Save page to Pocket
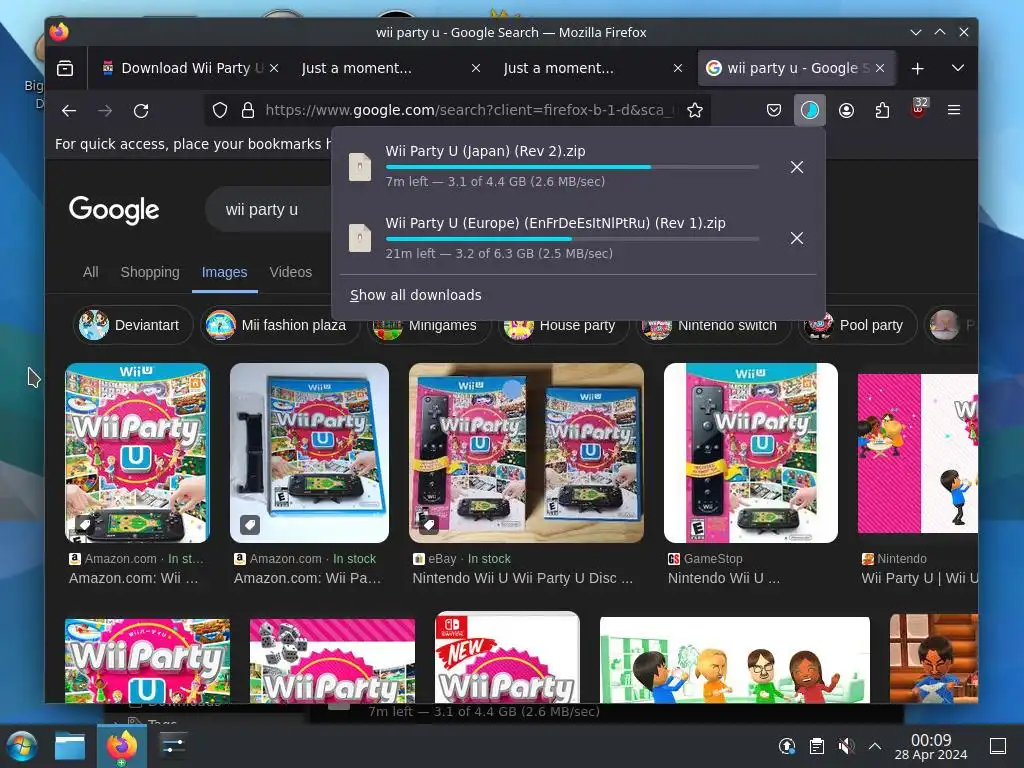Viewport: 1024px width, 768px height. 774,110
